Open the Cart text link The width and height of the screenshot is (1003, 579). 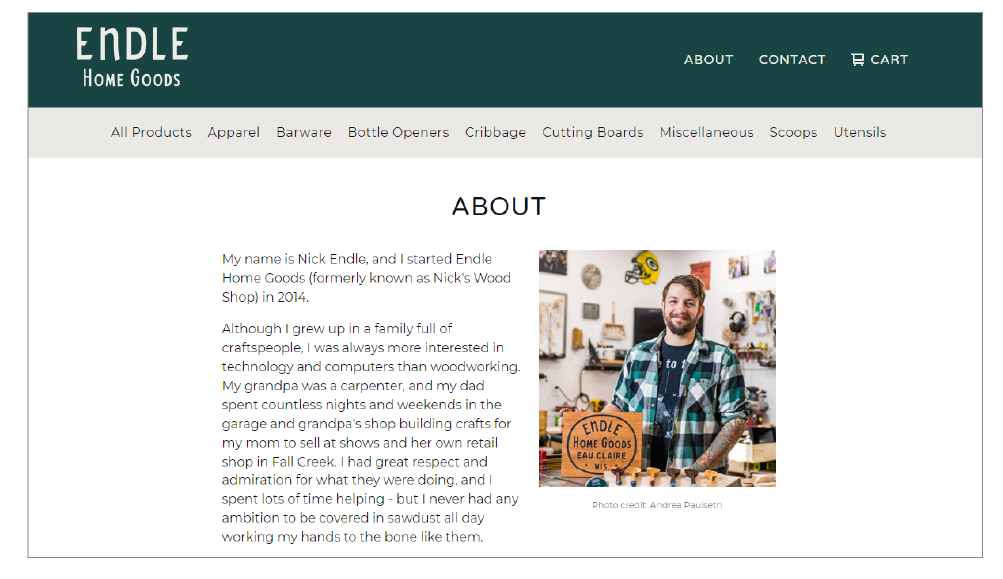[889, 59]
